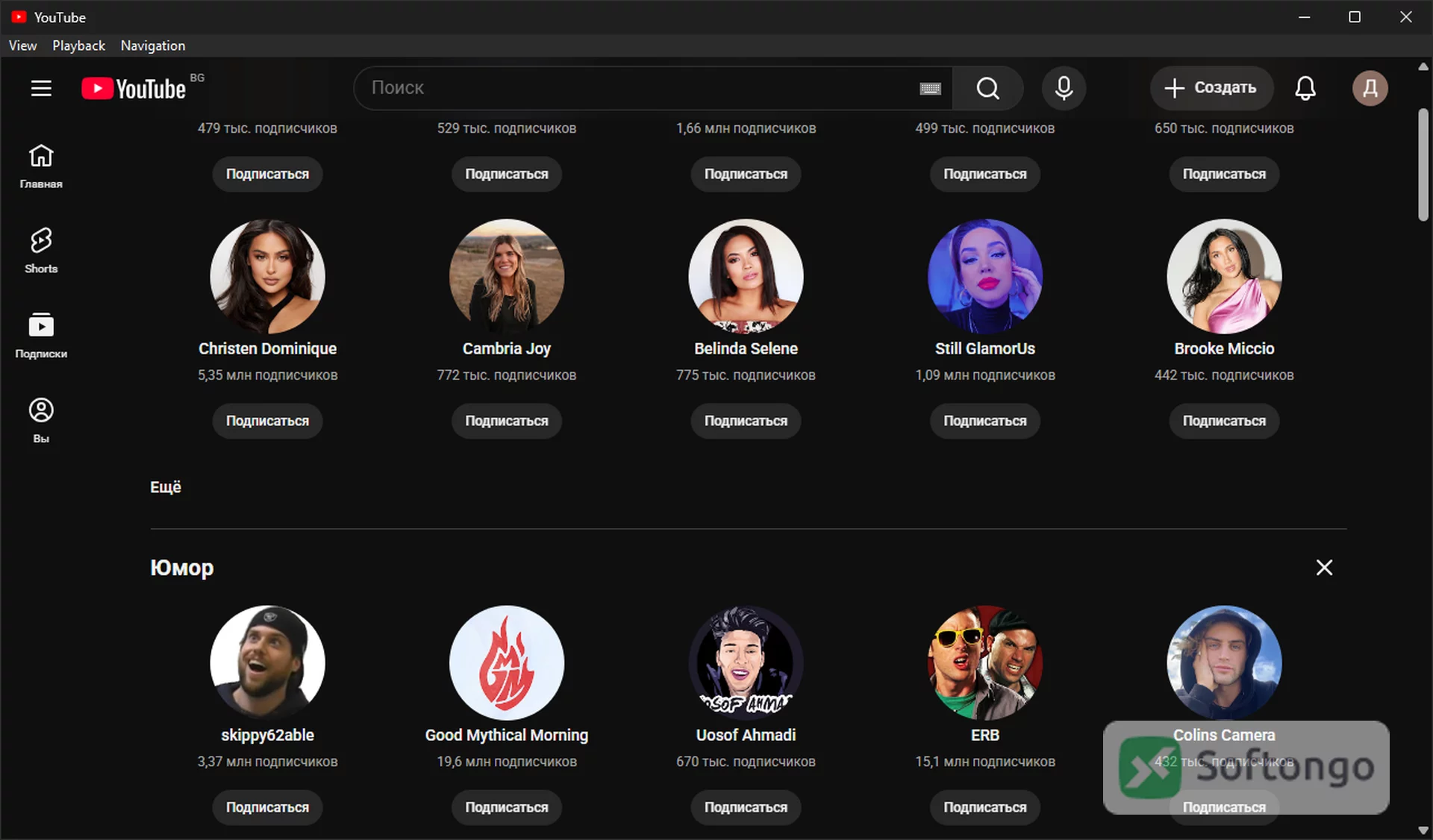This screenshot has height=840, width=1433.
Task: Open the hamburger guide menu
Action: (x=41, y=88)
